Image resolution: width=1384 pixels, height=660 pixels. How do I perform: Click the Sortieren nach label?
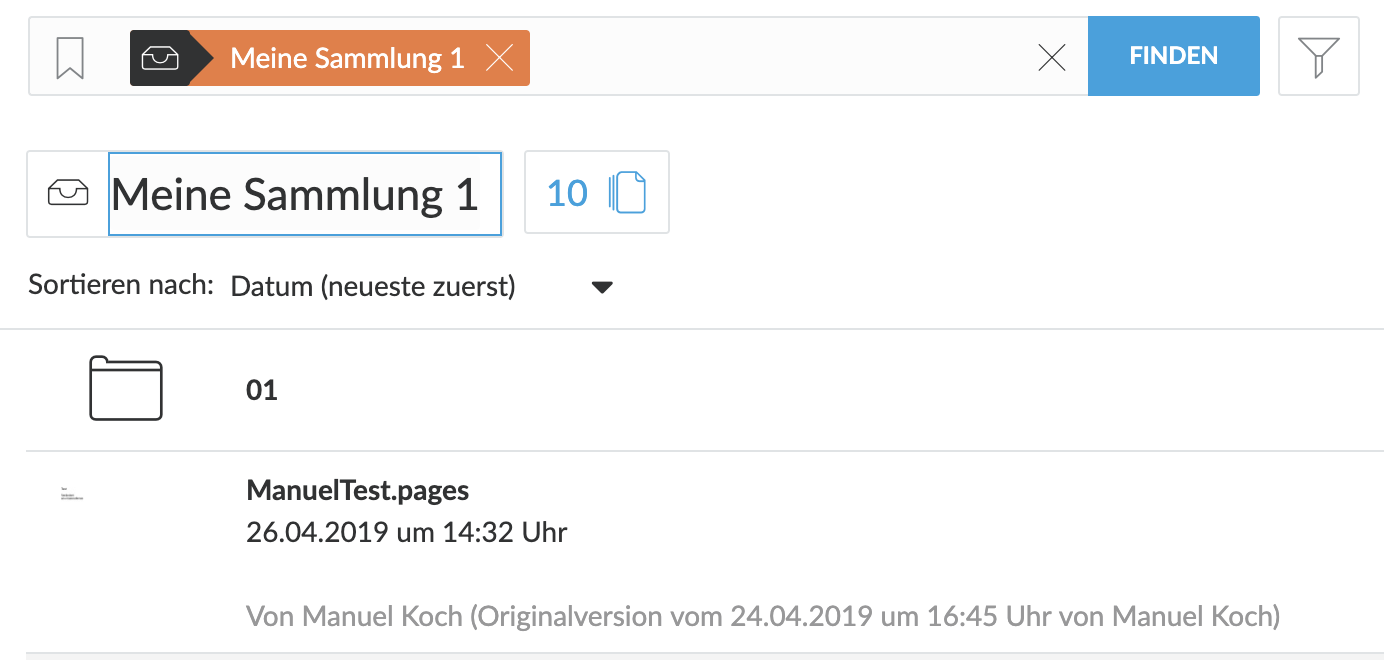(x=121, y=285)
